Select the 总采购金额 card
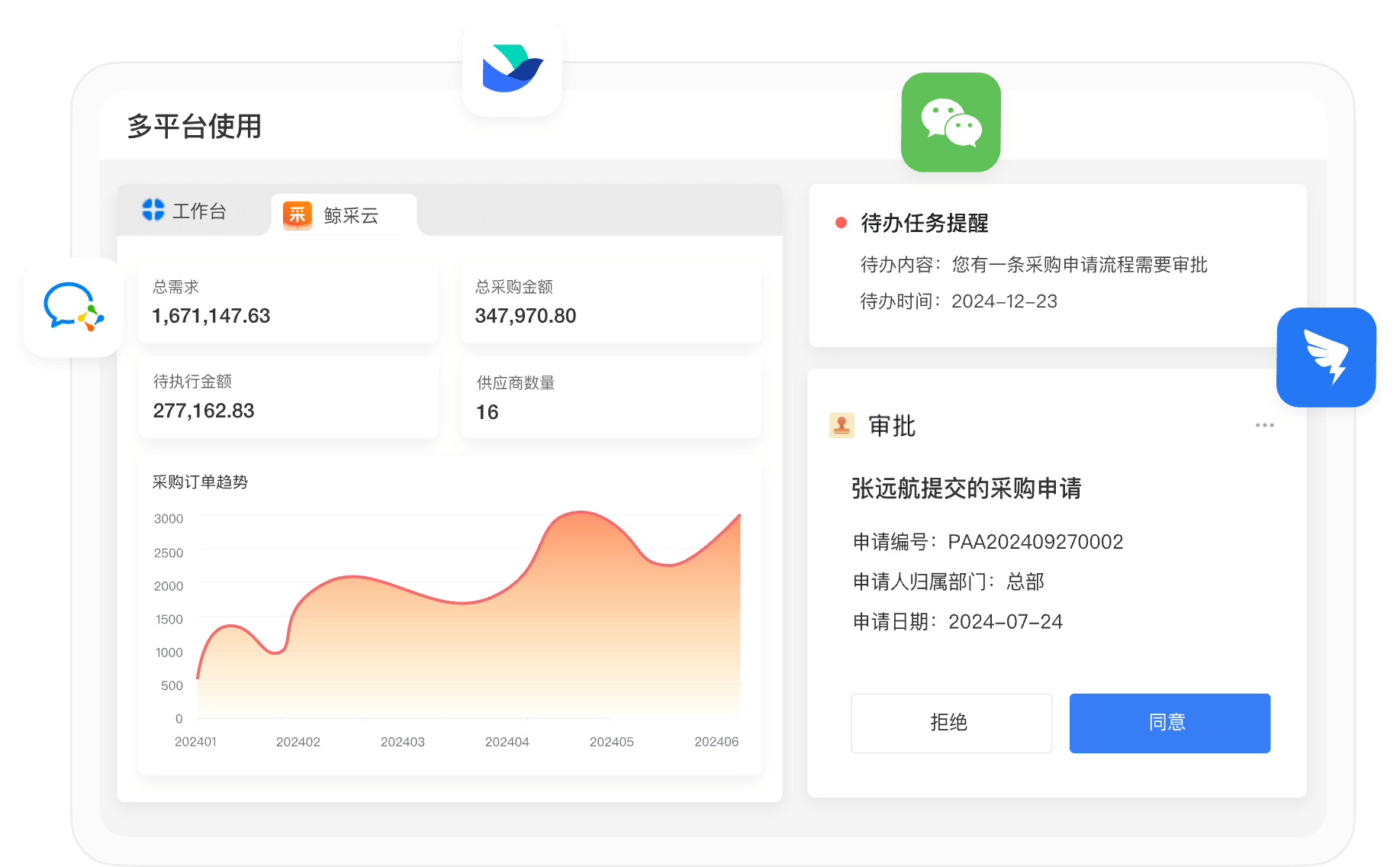This screenshot has width=1400, height=867. [610, 303]
